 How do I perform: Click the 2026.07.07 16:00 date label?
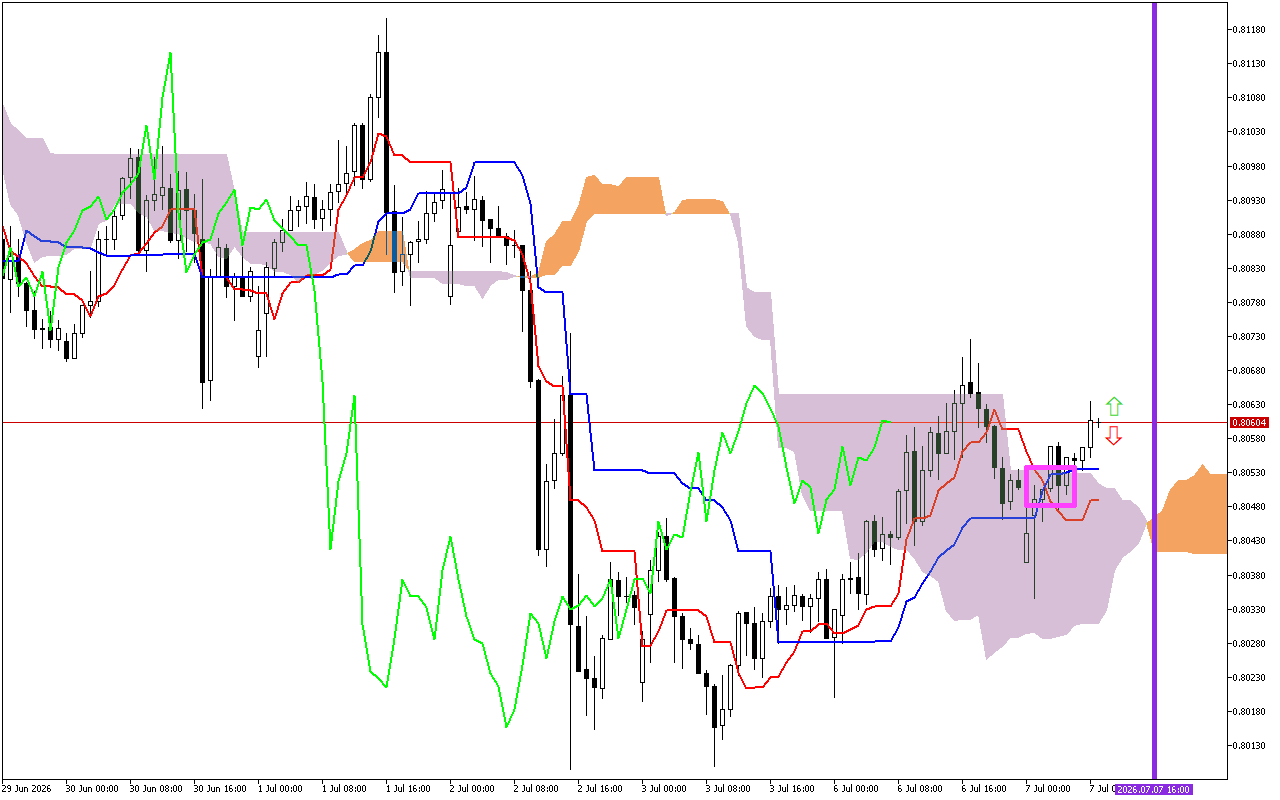coord(1154,789)
